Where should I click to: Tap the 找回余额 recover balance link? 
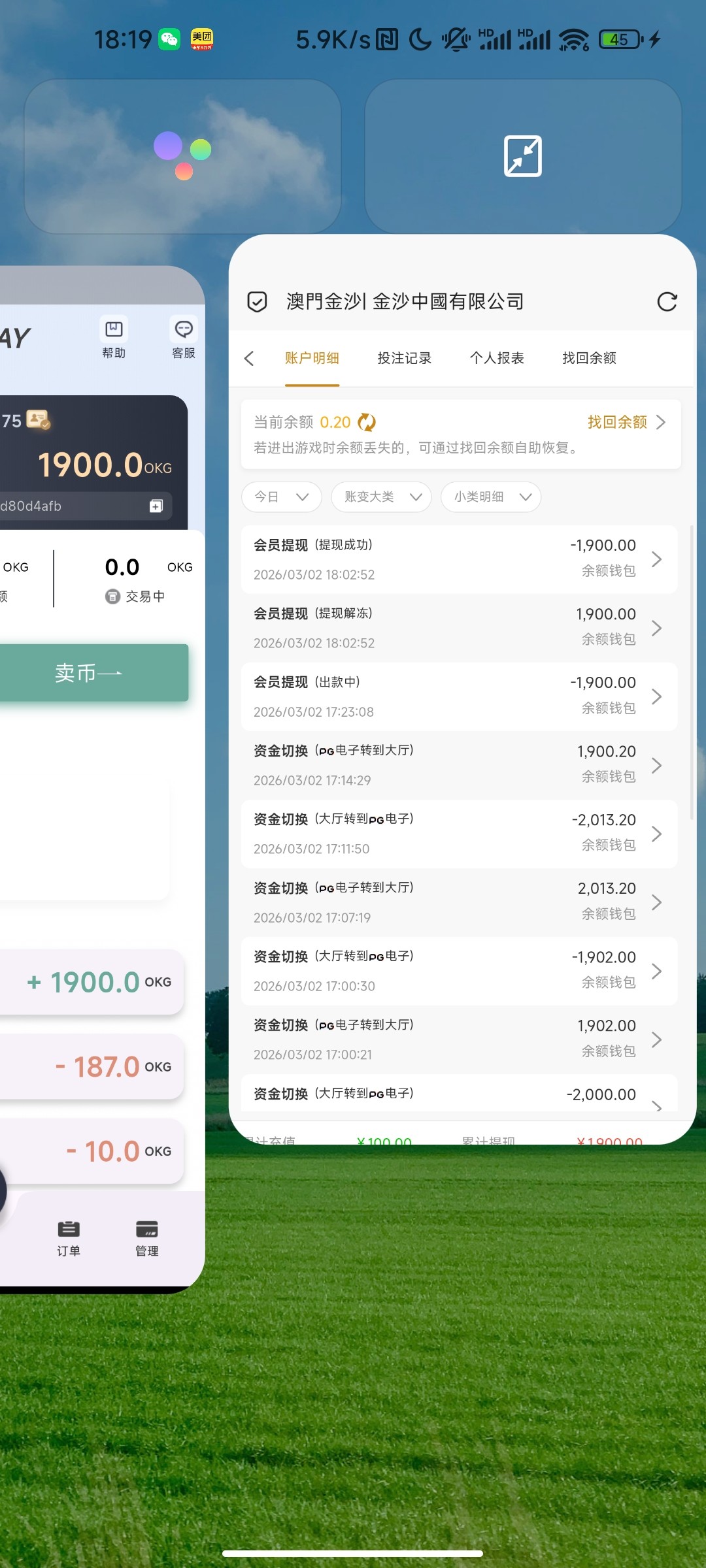(x=626, y=422)
